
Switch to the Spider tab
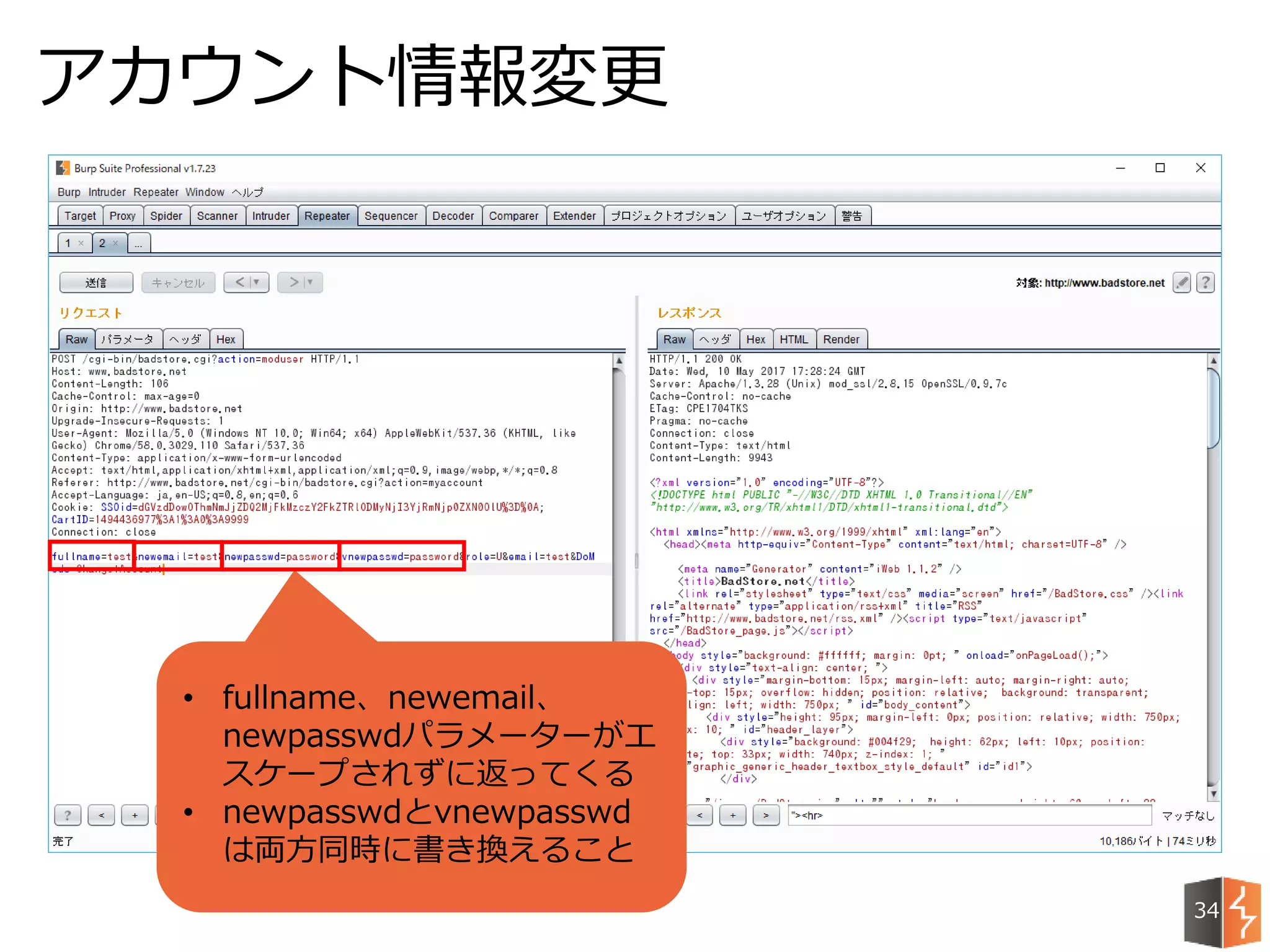point(166,216)
